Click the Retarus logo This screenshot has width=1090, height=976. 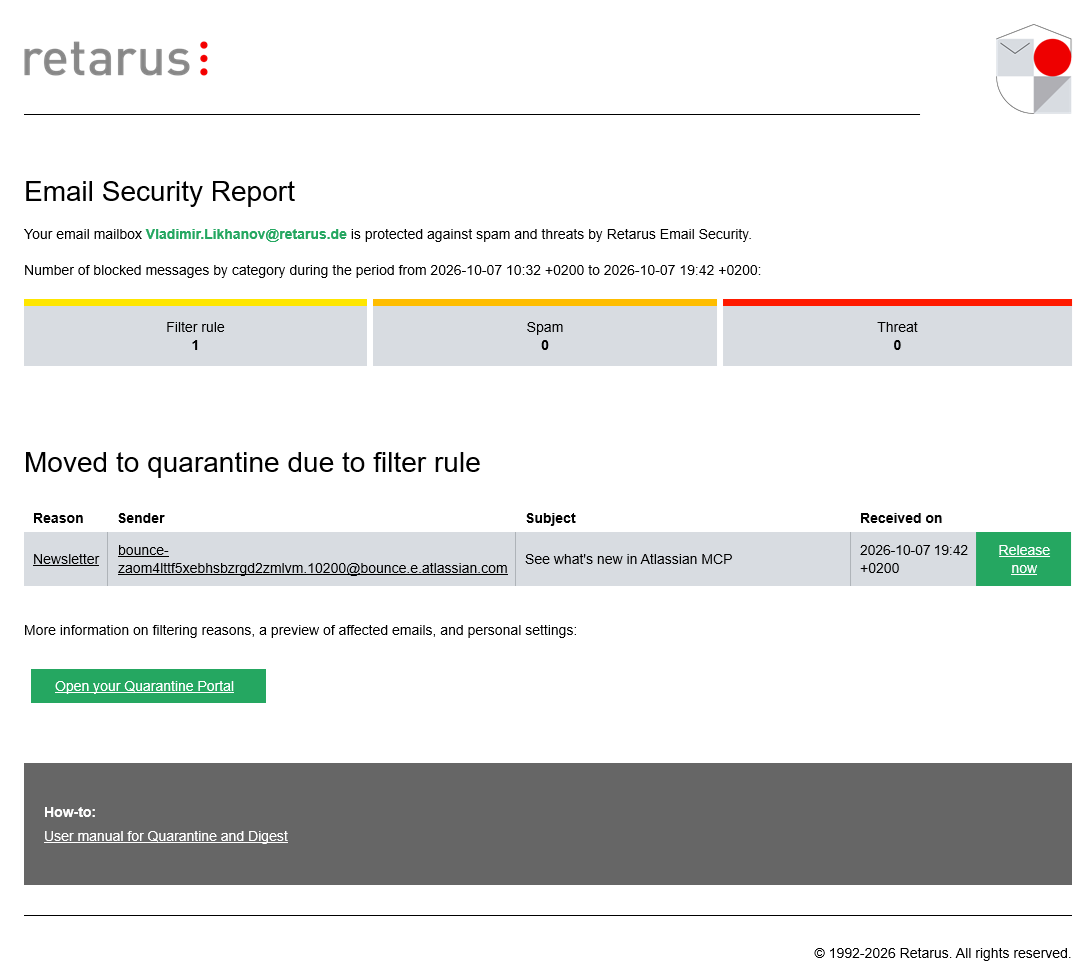(116, 59)
